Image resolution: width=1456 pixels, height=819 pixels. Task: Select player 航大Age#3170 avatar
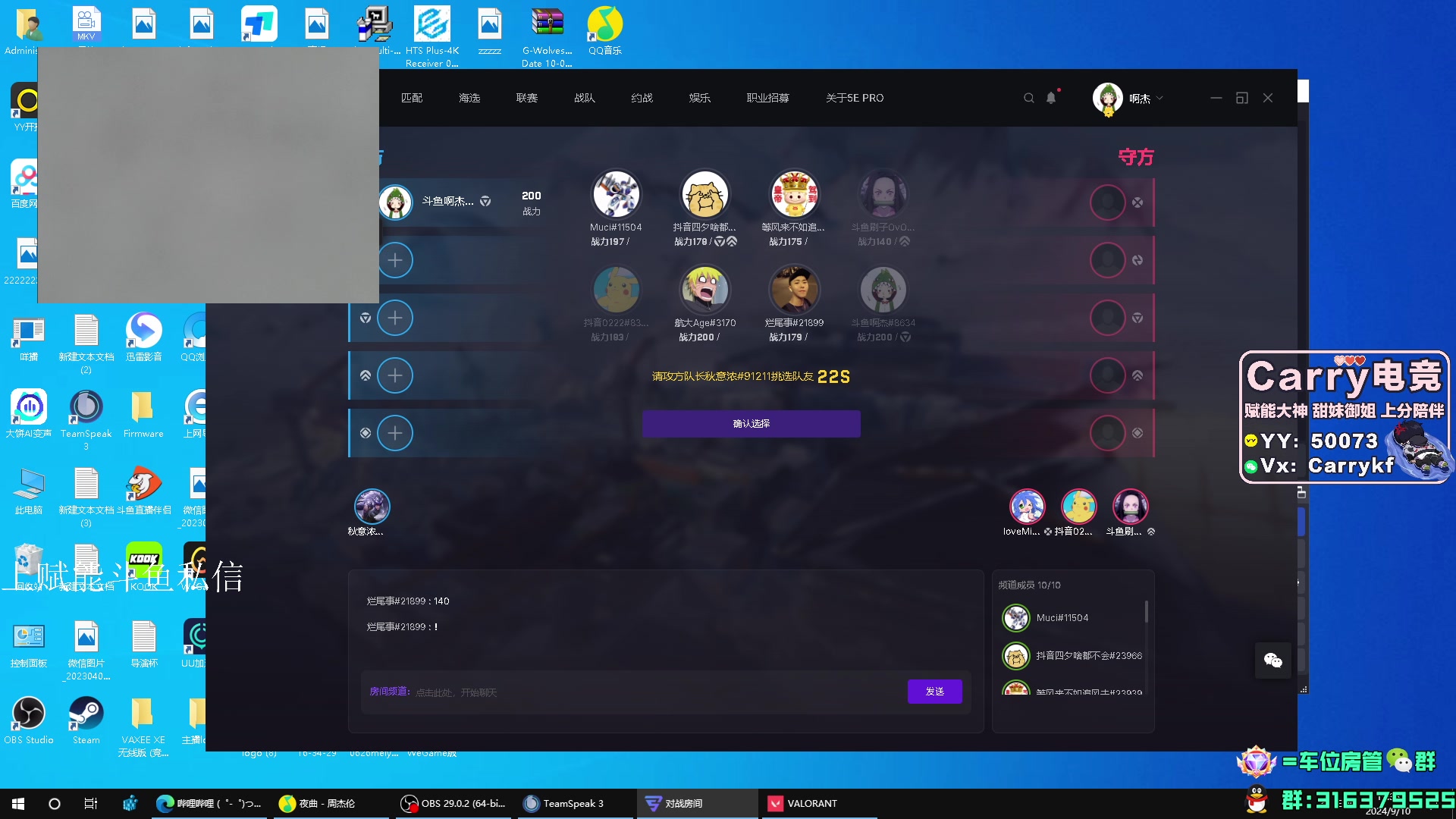[x=704, y=290]
